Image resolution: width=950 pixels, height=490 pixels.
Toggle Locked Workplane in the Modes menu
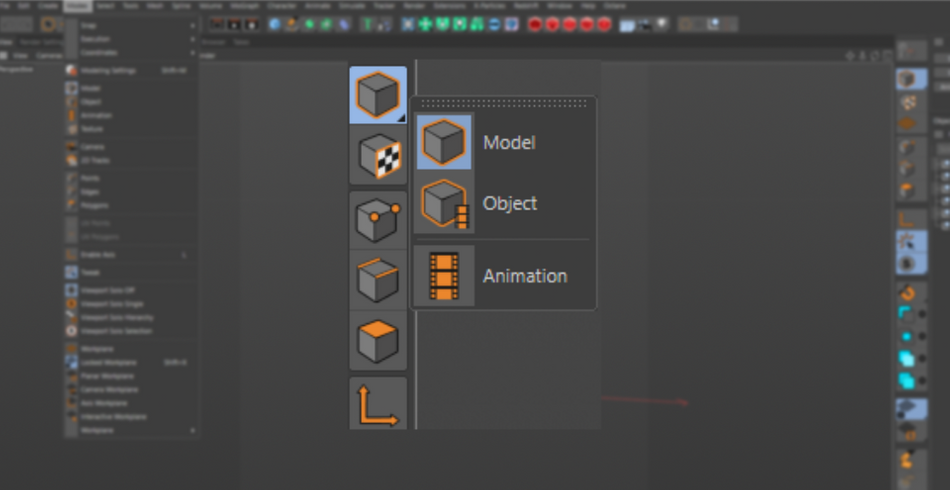(x=131, y=362)
